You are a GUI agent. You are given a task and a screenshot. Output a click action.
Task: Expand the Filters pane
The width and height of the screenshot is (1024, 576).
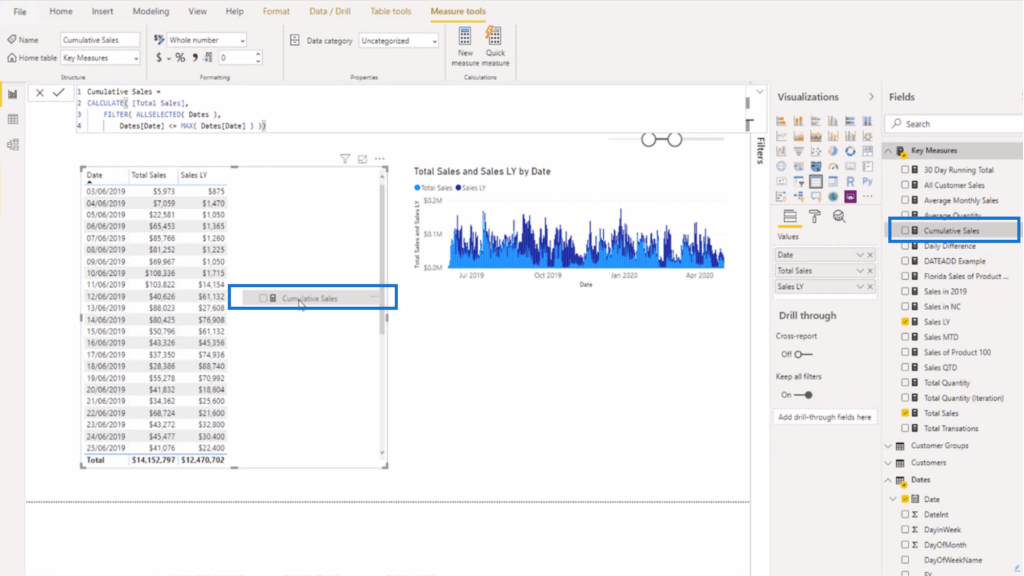point(760,150)
